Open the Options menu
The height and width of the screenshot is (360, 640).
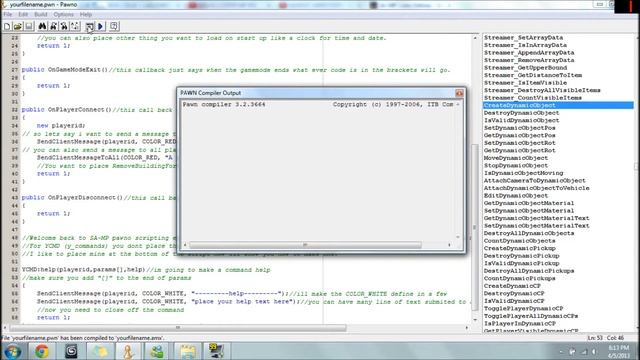(63, 14)
